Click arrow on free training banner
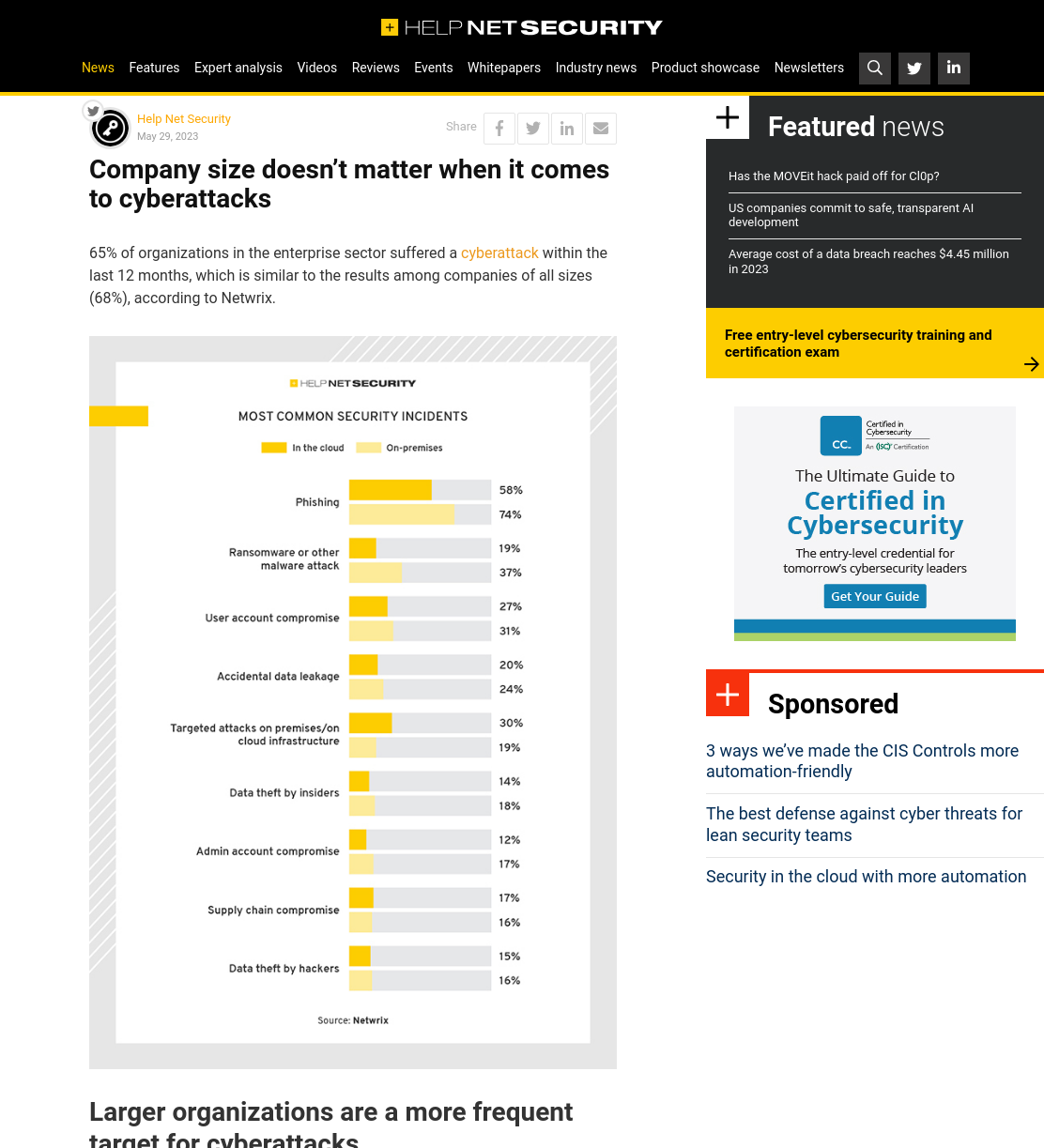Image resolution: width=1044 pixels, height=1148 pixels. coord(1031,364)
